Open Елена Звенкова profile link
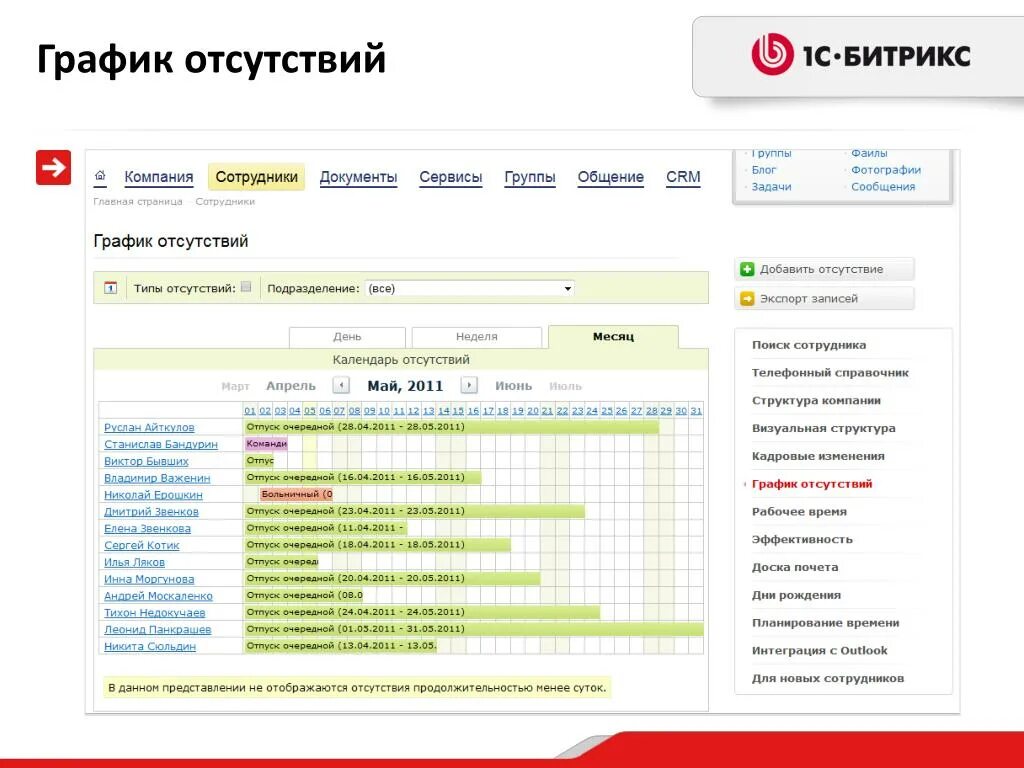The height and width of the screenshot is (768, 1024). tap(147, 528)
